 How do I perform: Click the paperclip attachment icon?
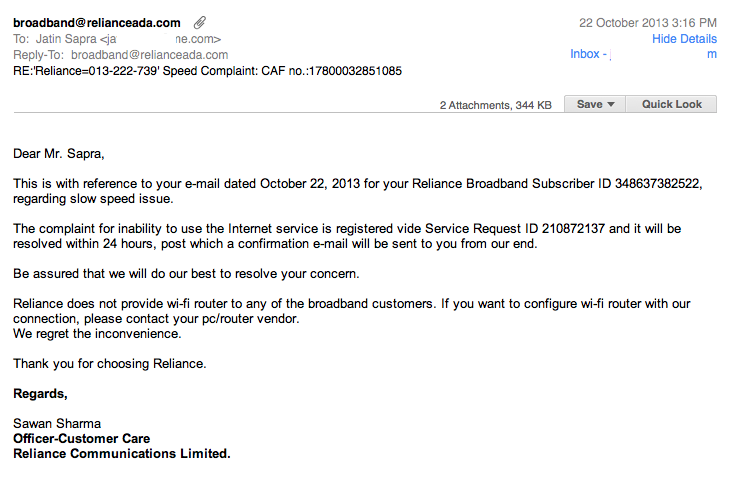pyautogui.click(x=200, y=22)
